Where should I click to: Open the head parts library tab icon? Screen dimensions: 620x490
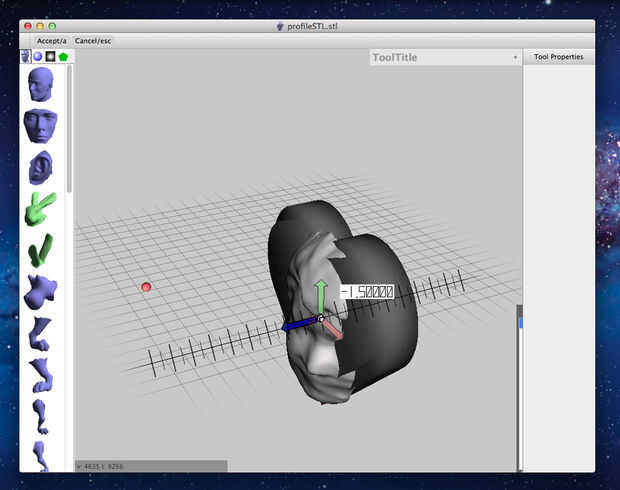pos(26,57)
